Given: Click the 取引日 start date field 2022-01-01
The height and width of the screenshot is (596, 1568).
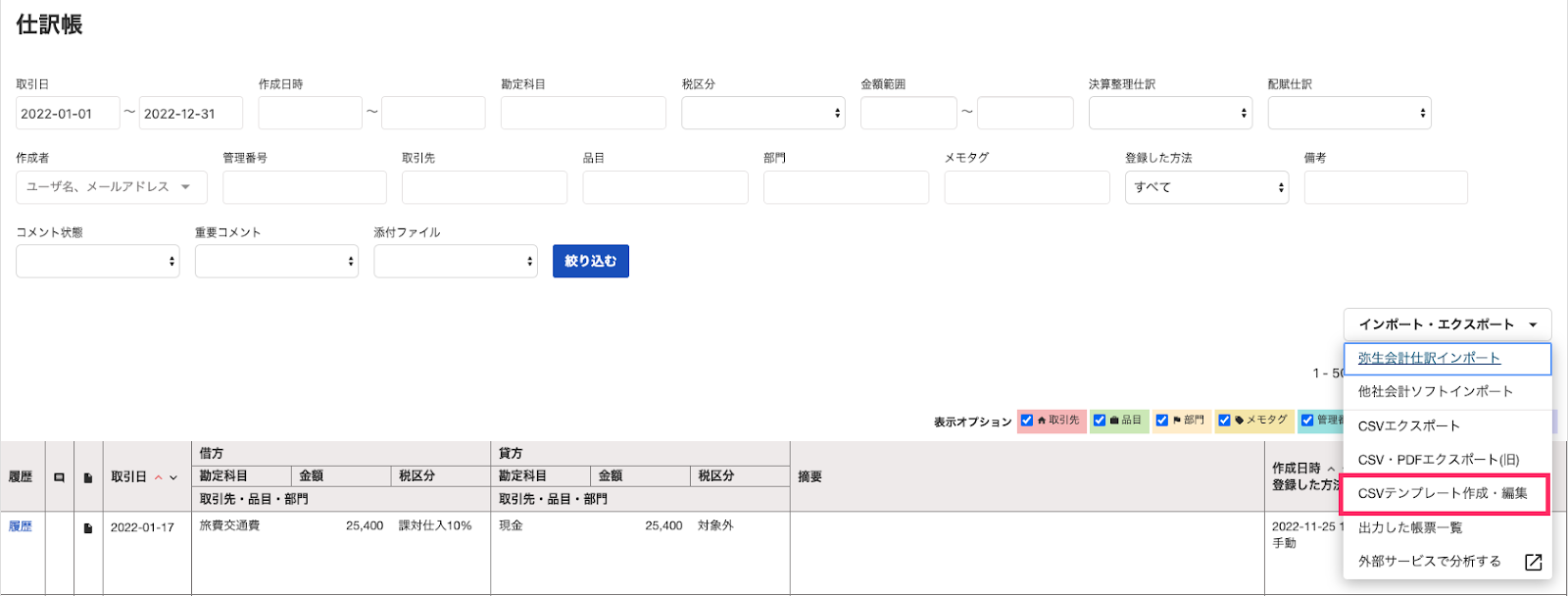Looking at the screenshot, I should click(x=68, y=113).
